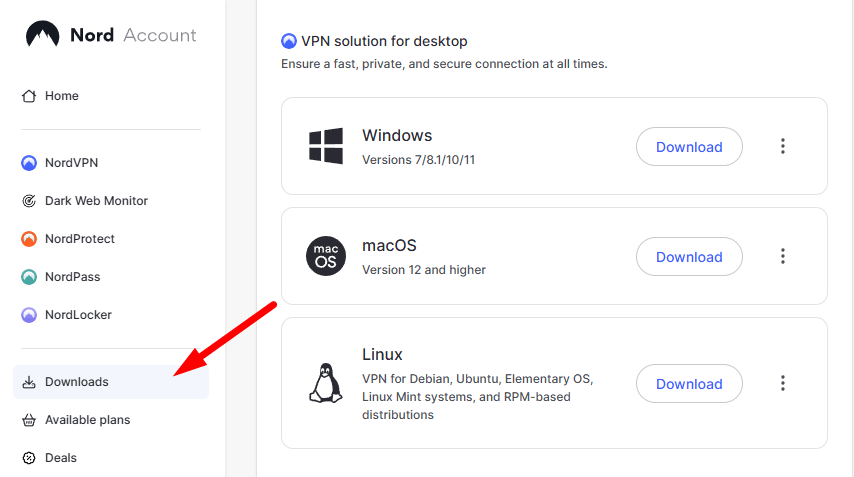Click the Deals badge icon

click(29, 458)
